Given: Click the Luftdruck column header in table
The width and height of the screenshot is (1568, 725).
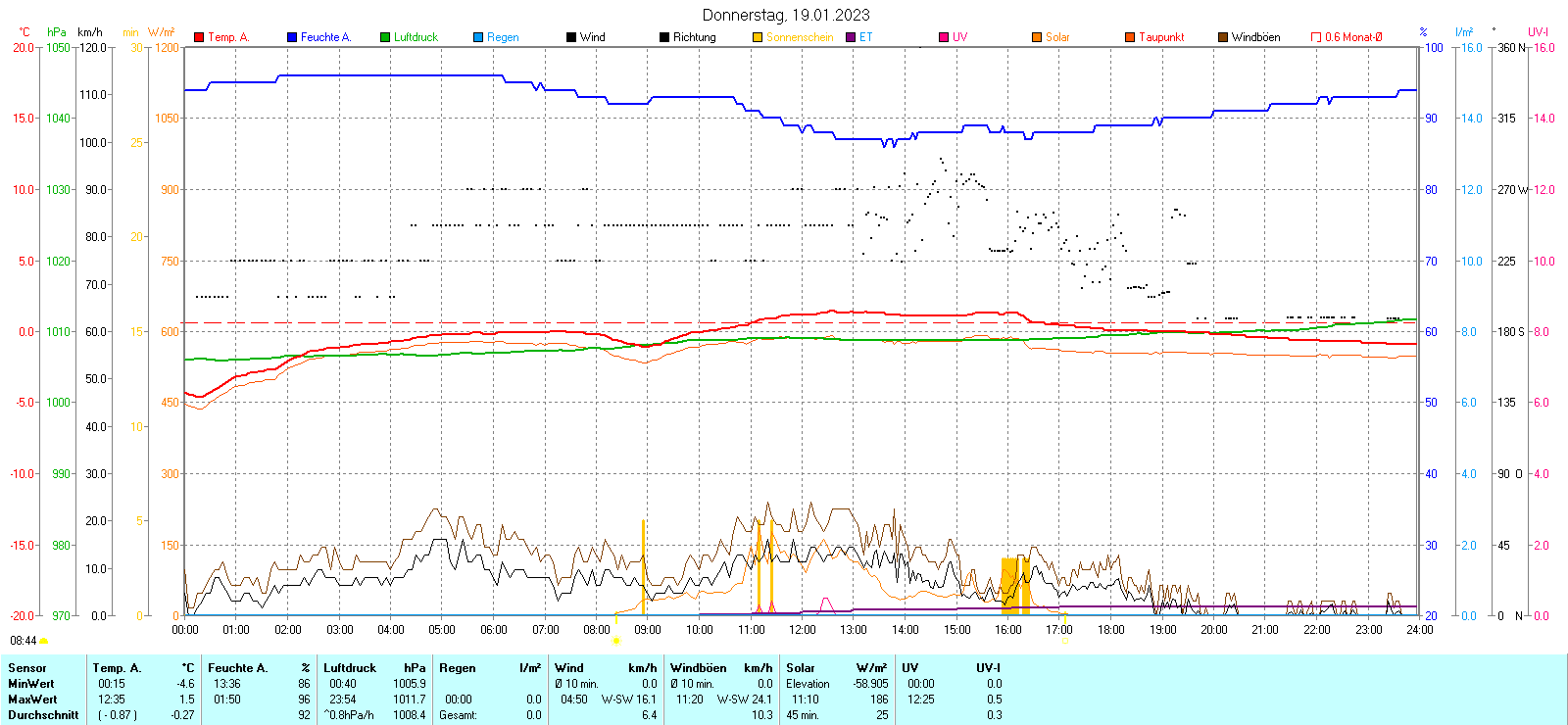Looking at the screenshot, I should tap(350, 668).
